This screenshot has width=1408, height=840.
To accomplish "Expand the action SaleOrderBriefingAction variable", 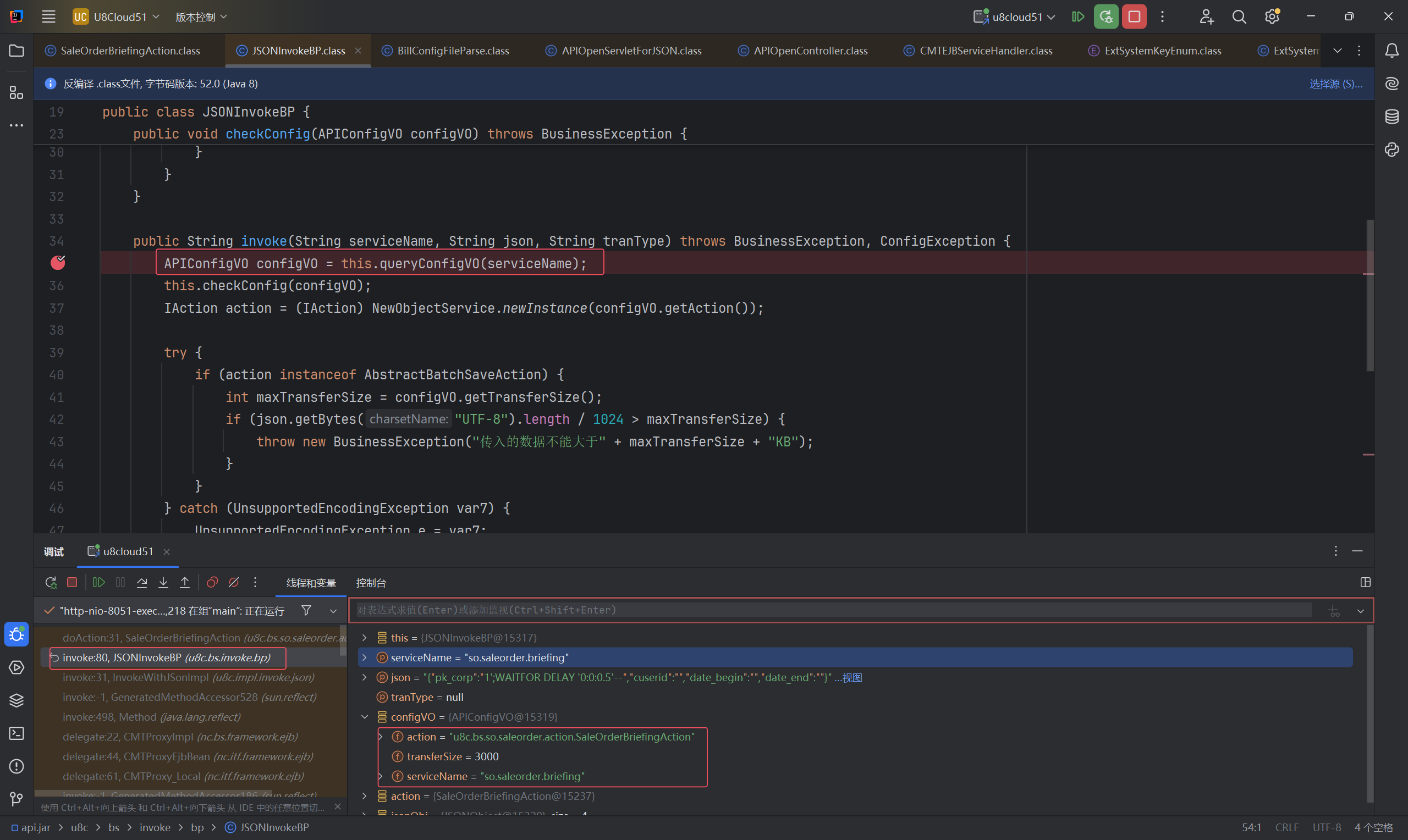I will 365,796.
